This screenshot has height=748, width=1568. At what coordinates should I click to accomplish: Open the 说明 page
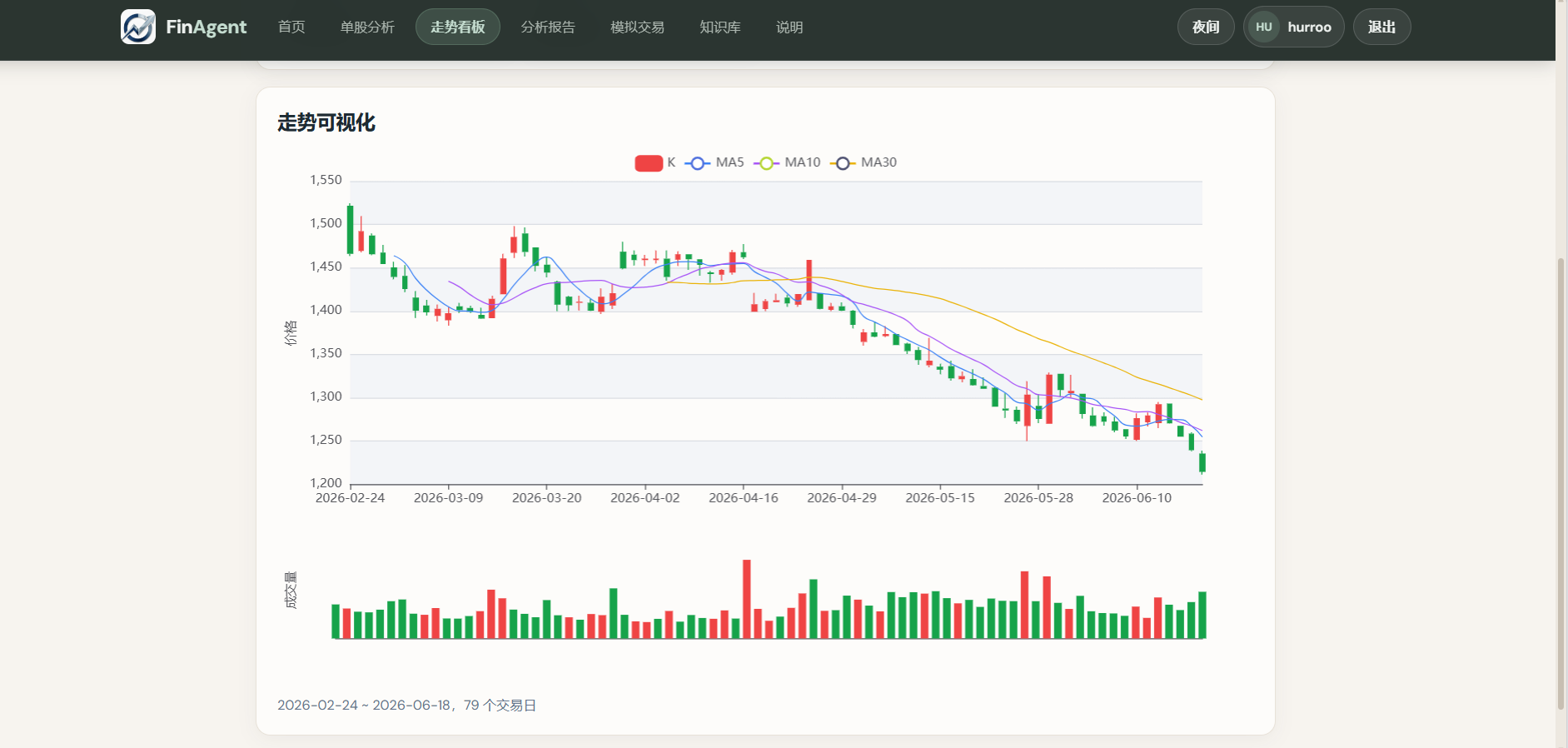(789, 27)
